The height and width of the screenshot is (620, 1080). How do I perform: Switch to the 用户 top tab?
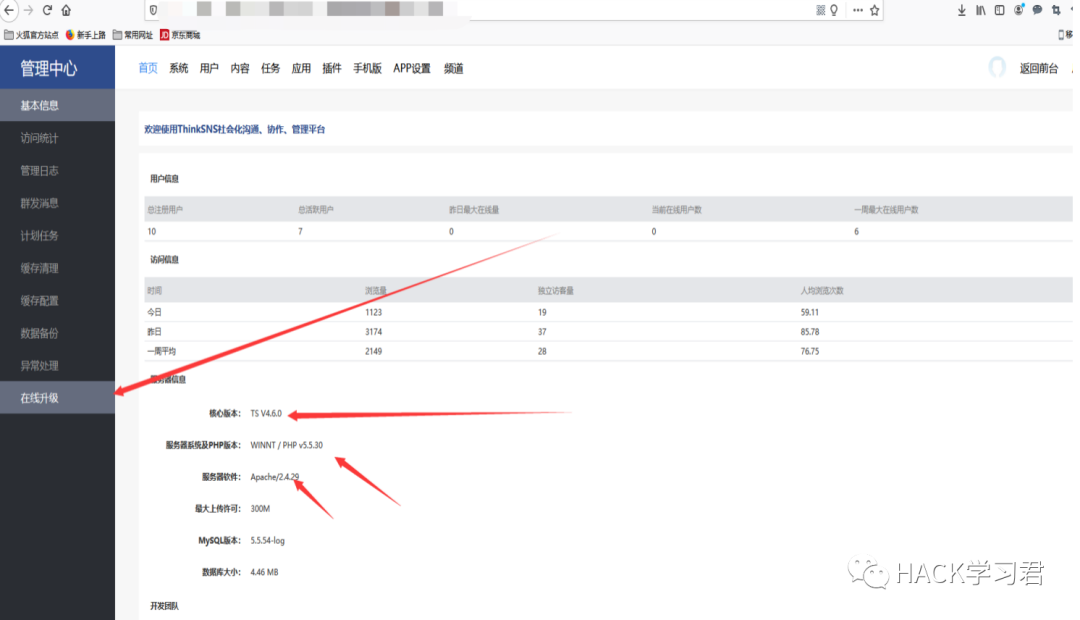coord(209,68)
